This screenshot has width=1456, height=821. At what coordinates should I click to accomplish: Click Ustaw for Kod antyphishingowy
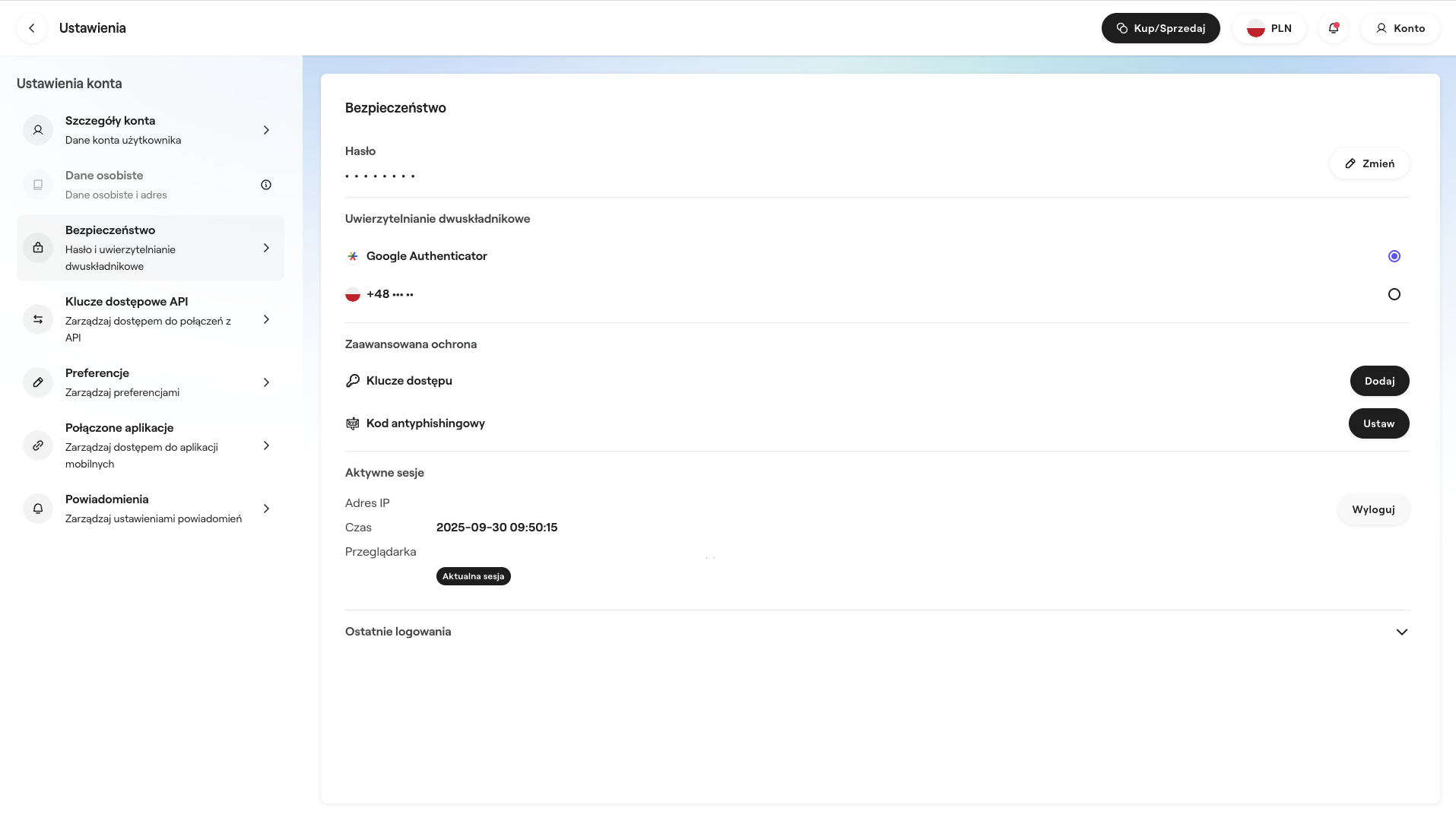[x=1378, y=423]
